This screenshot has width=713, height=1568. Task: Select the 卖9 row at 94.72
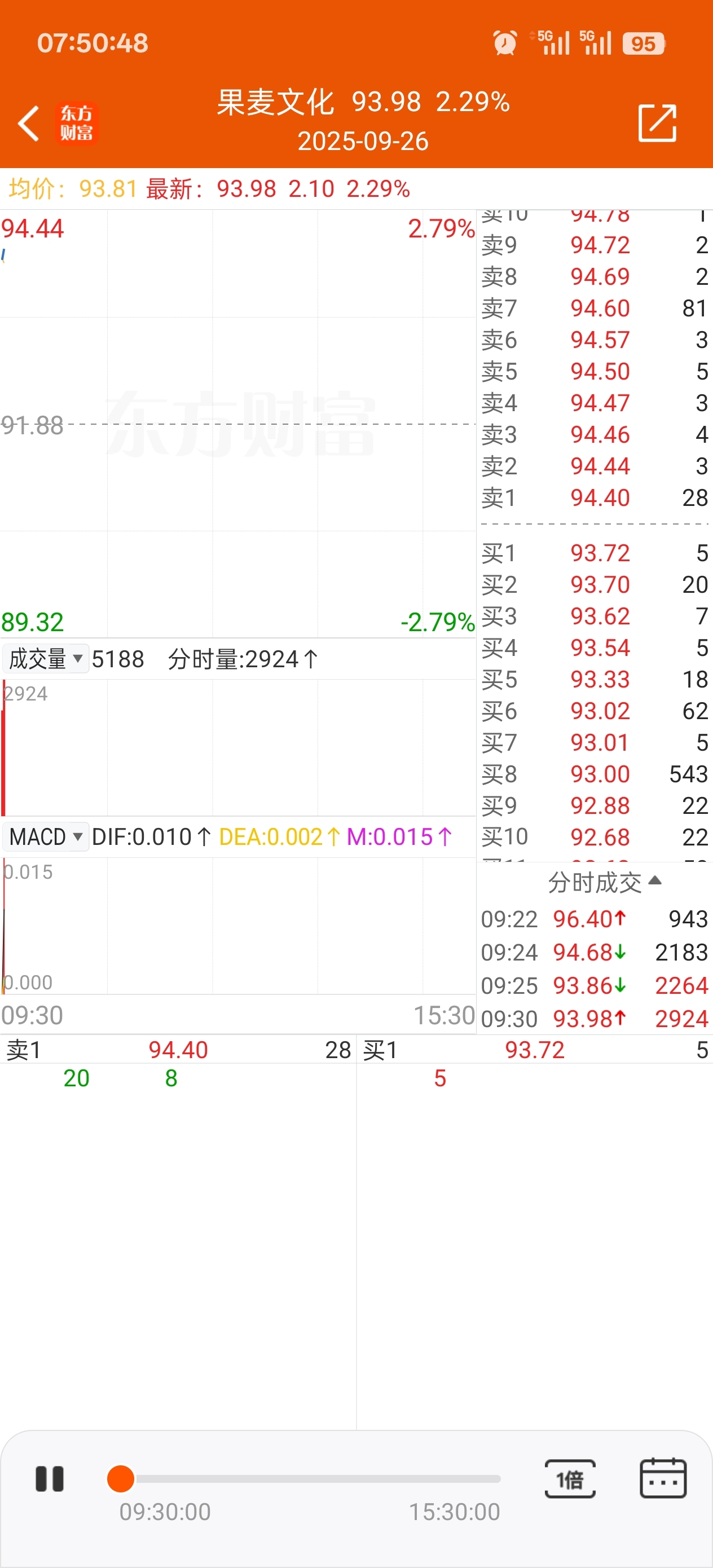coord(595,245)
